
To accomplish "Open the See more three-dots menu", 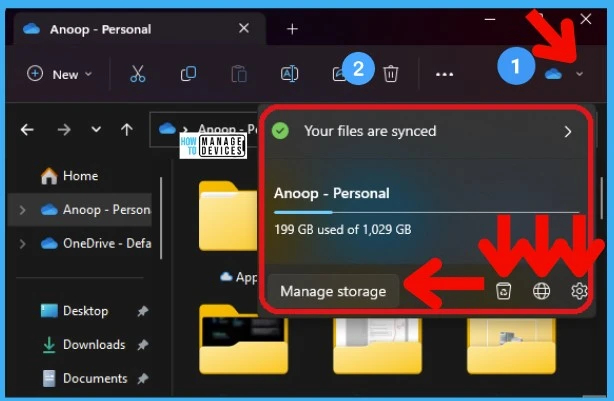I will pos(444,74).
